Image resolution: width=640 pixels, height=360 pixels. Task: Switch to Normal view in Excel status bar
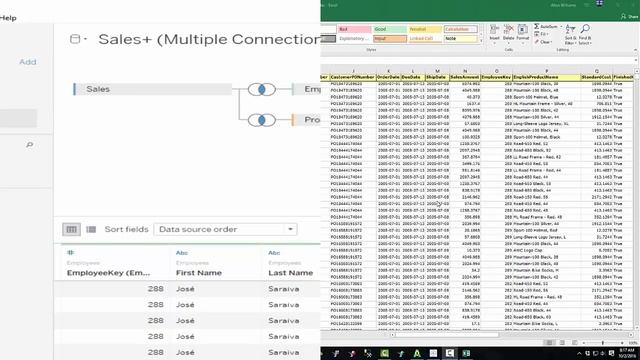point(549,342)
